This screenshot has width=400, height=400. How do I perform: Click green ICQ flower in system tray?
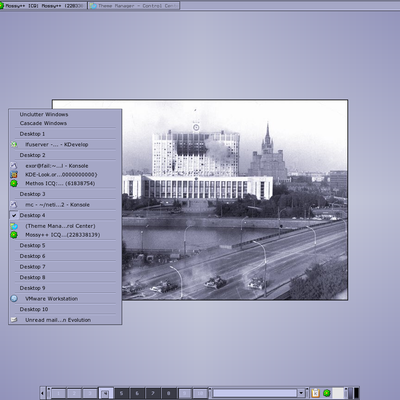click(x=327, y=393)
